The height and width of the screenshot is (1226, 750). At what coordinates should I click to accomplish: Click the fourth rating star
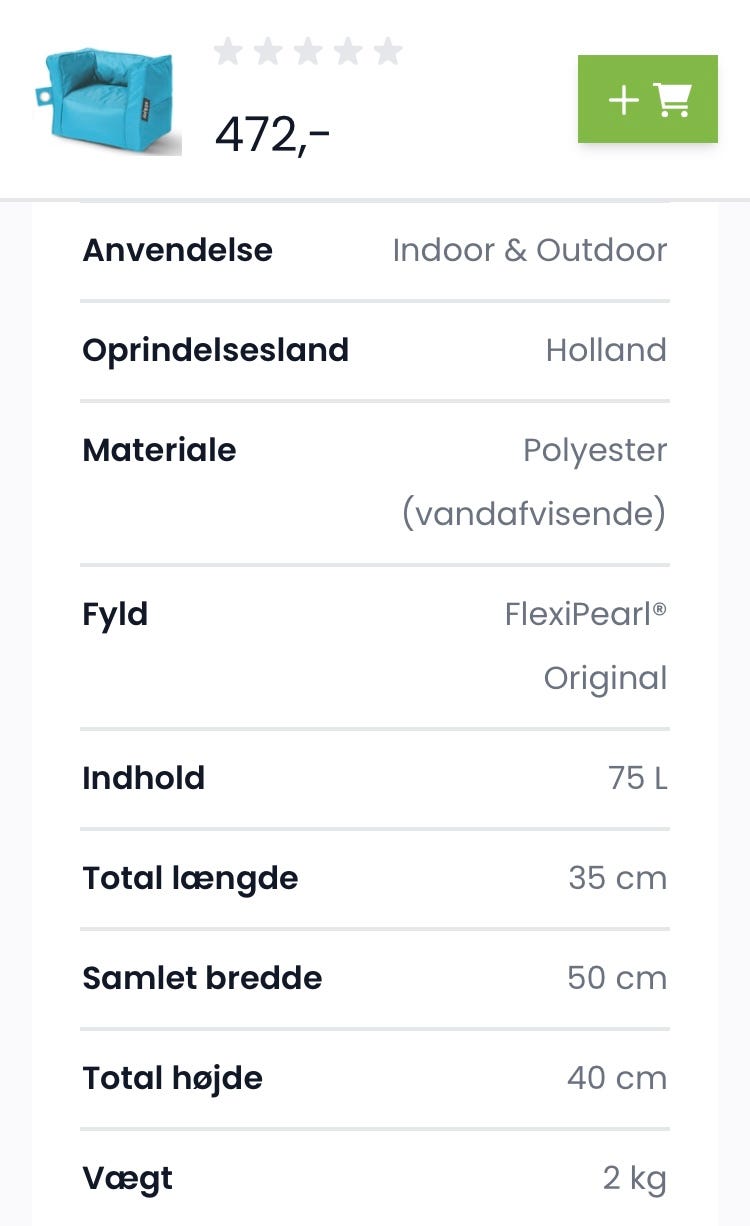pyautogui.click(x=348, y=51)
